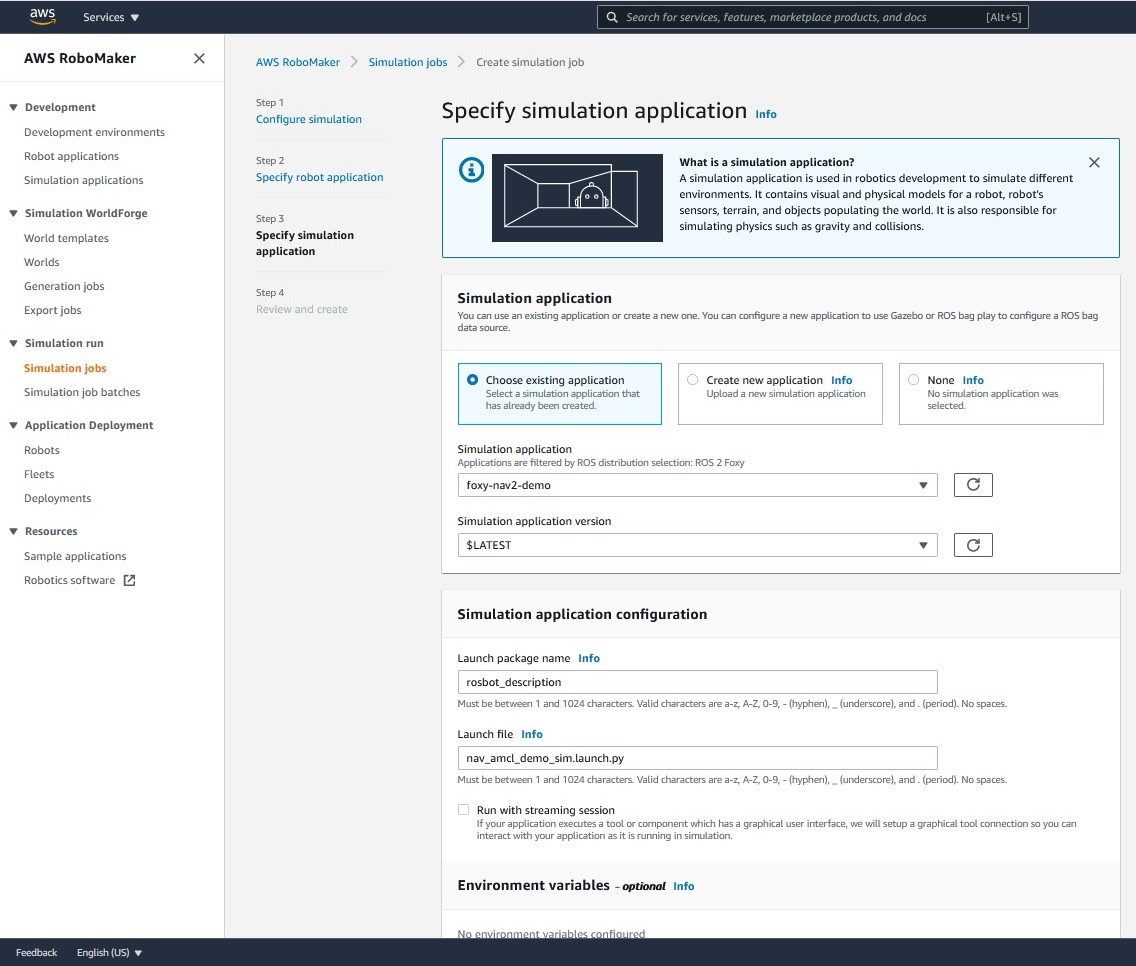Image resolution: width=1136 pixels, height=966 pixels.
Task: Go back to Step 1 Configure simulation
Action: tap(309, 119)
